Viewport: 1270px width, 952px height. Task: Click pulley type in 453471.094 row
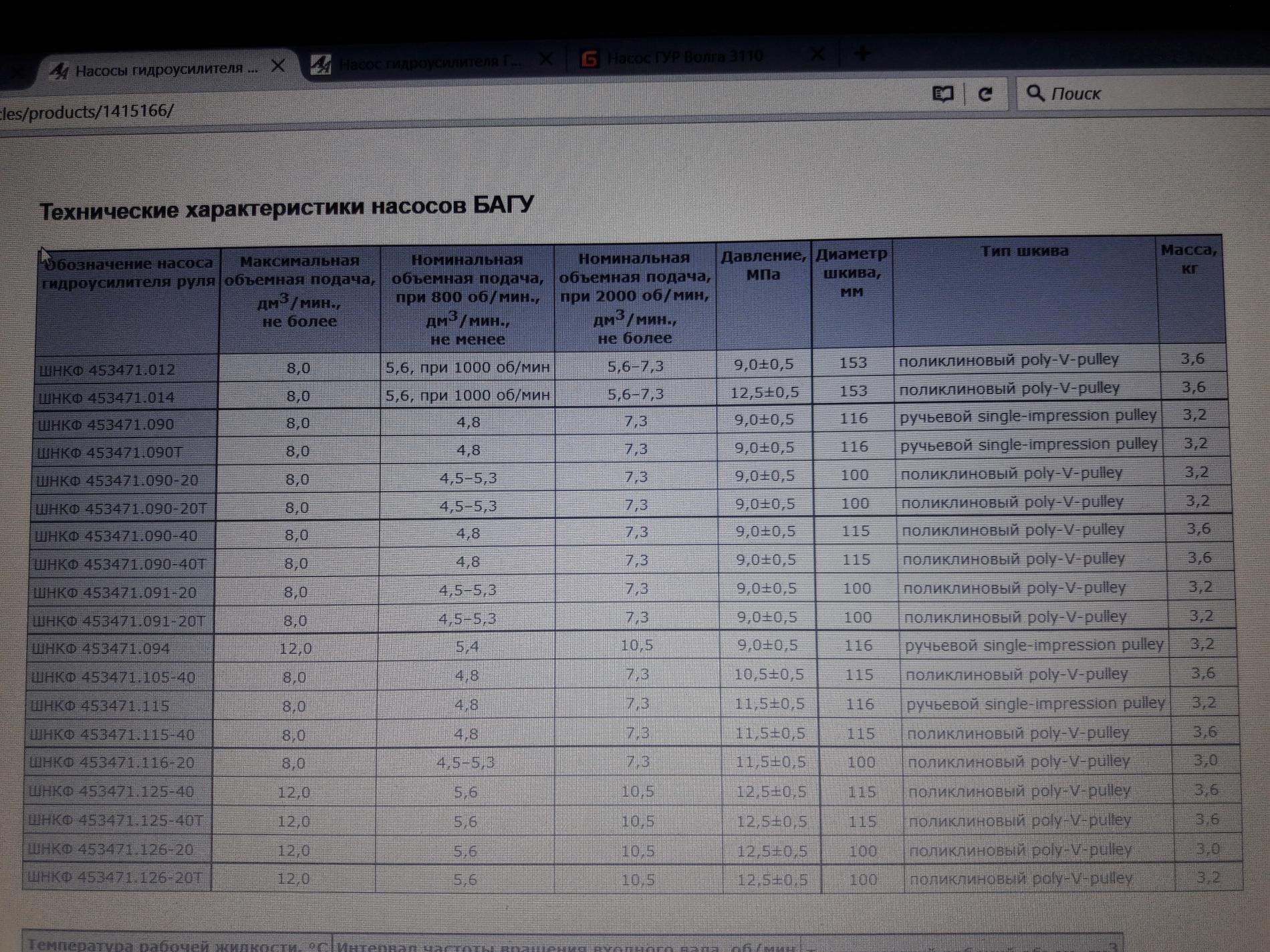click(1034, 645)
